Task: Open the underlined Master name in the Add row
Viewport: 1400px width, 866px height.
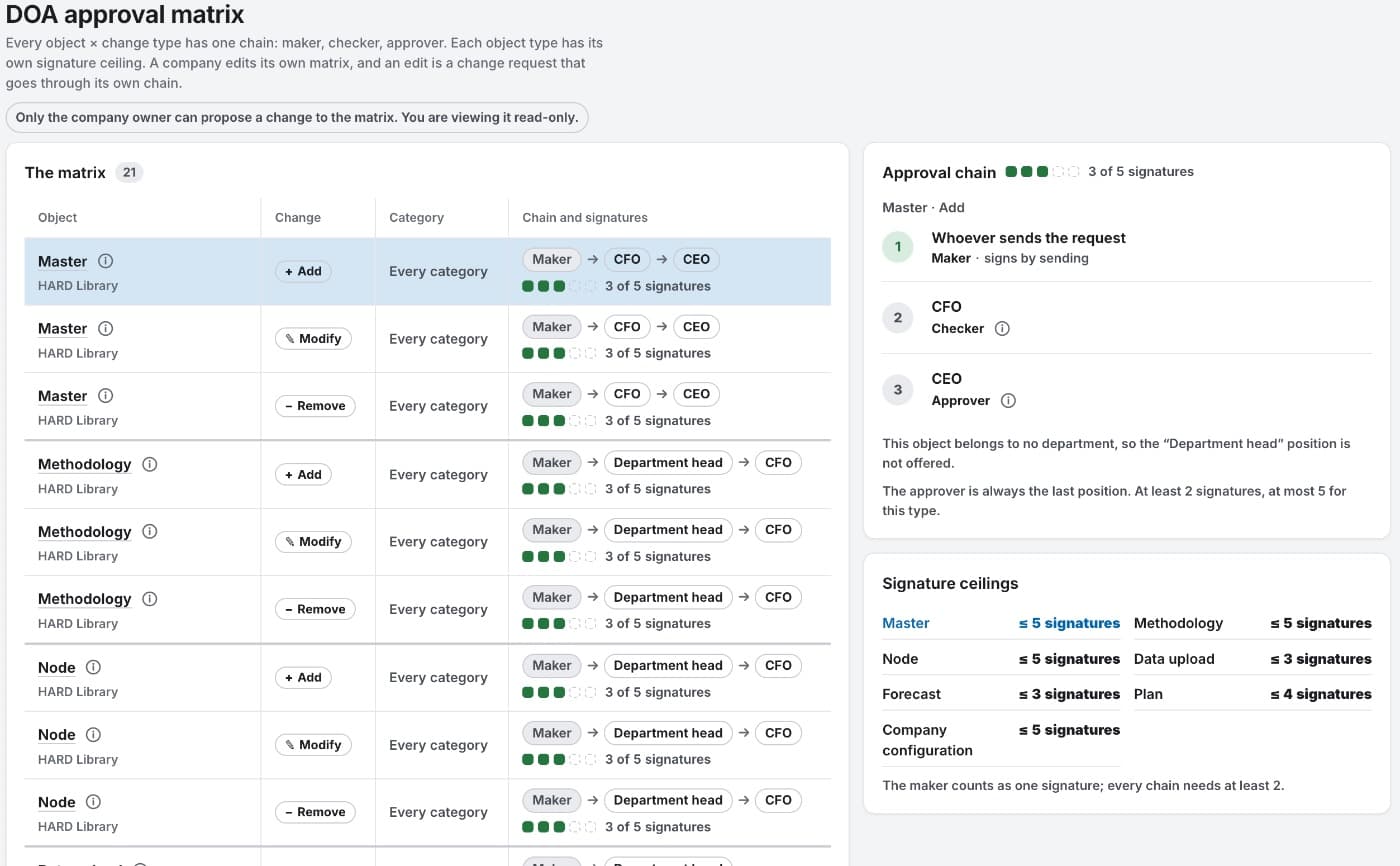Action: click(x=62, y=261)
